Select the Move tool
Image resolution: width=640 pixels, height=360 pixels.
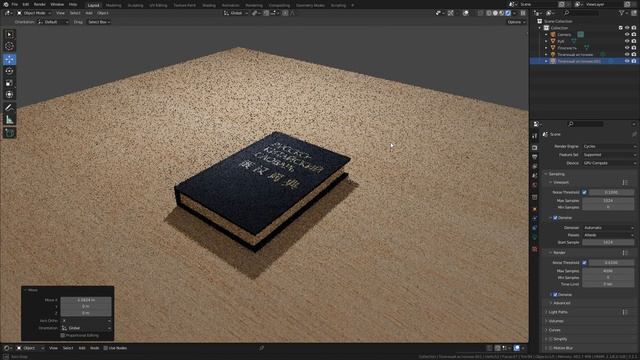pos(9,59)
